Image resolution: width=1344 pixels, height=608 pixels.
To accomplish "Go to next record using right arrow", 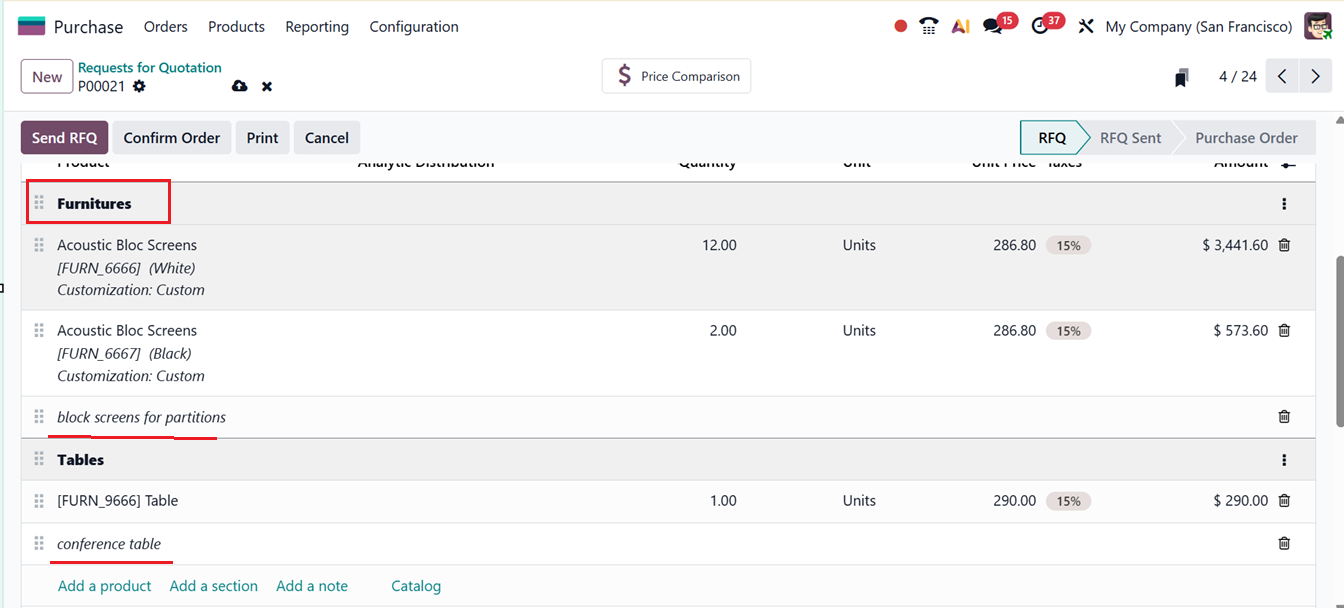I will point(1315,77).
